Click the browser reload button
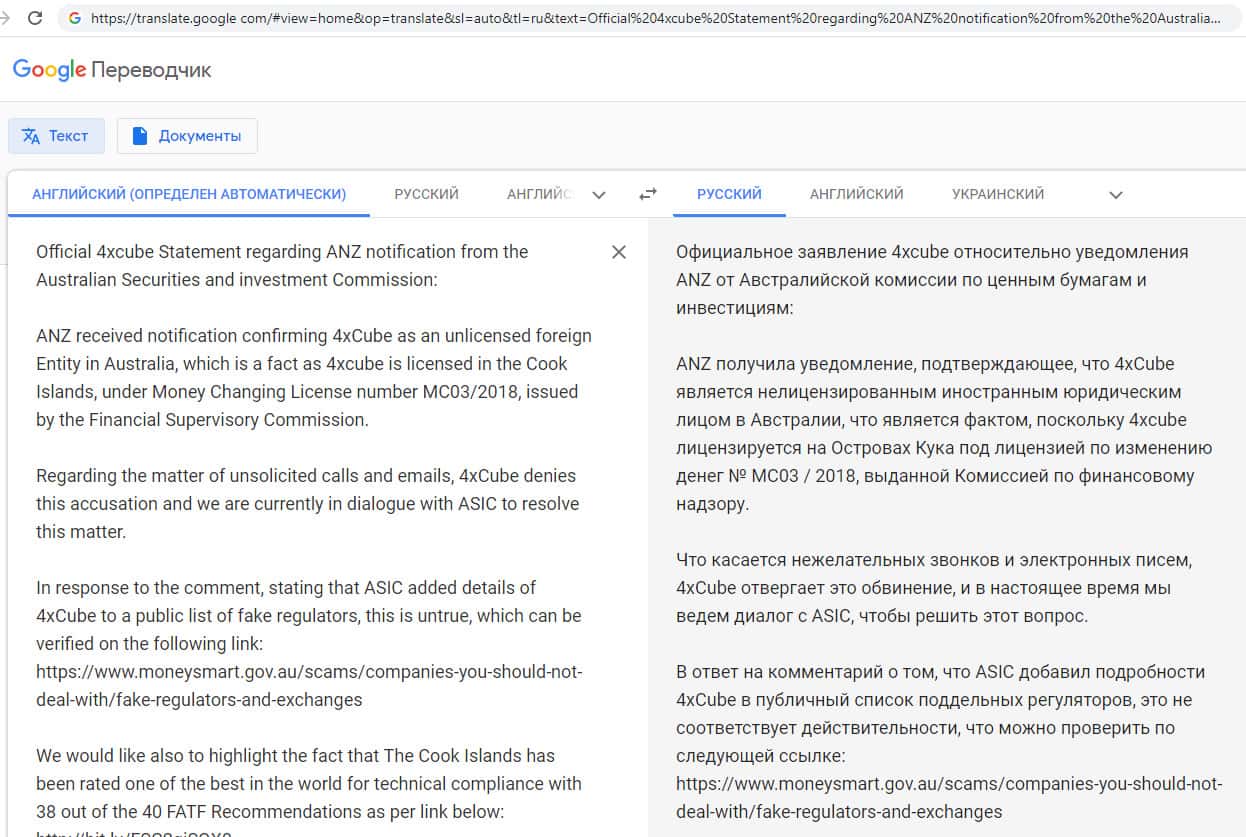The height and width of the screenshot is (837, 1246). [35, 18]
